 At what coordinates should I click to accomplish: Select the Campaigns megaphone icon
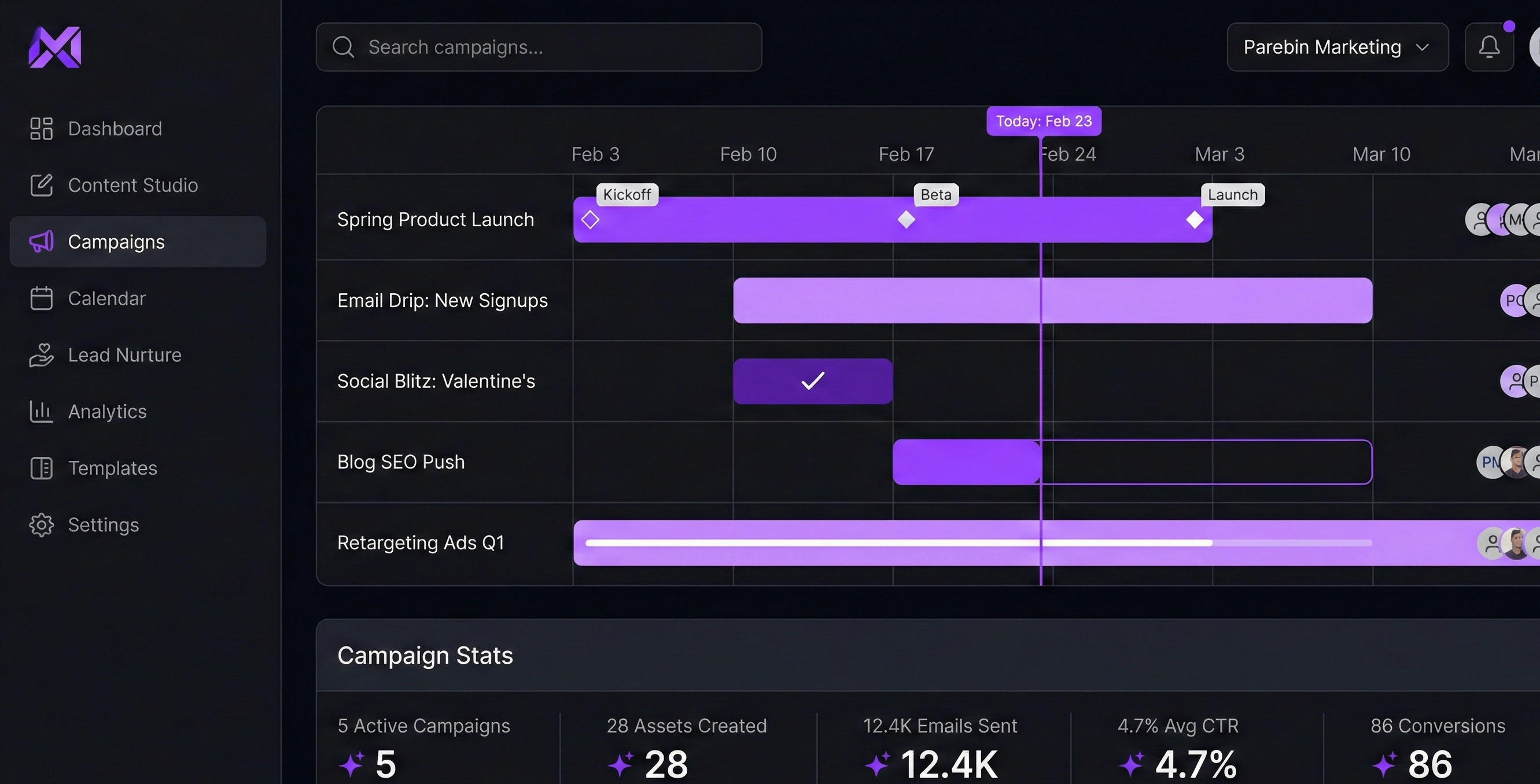point(40,242)
